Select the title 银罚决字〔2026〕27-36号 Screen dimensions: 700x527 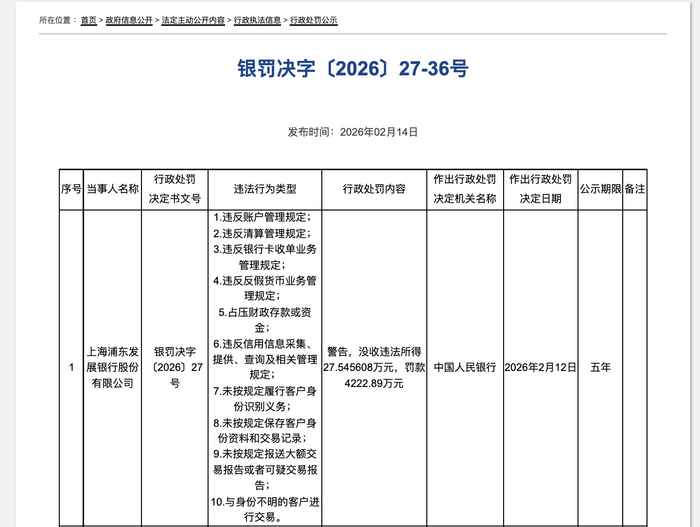tap(353, 69)
